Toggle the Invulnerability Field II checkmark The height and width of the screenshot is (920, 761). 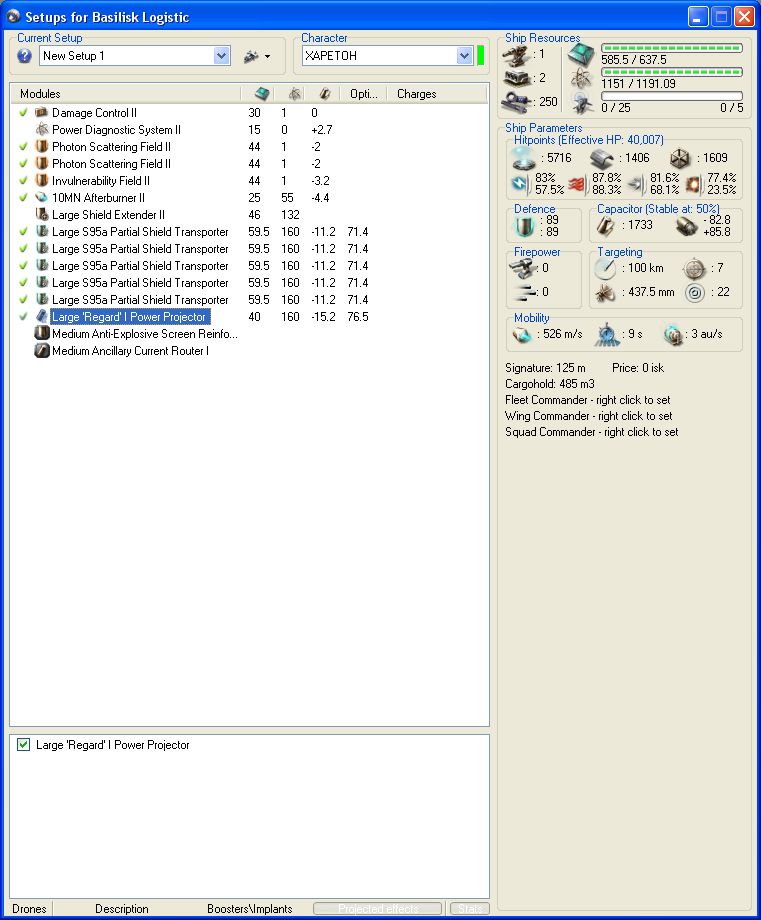point(23,180)
